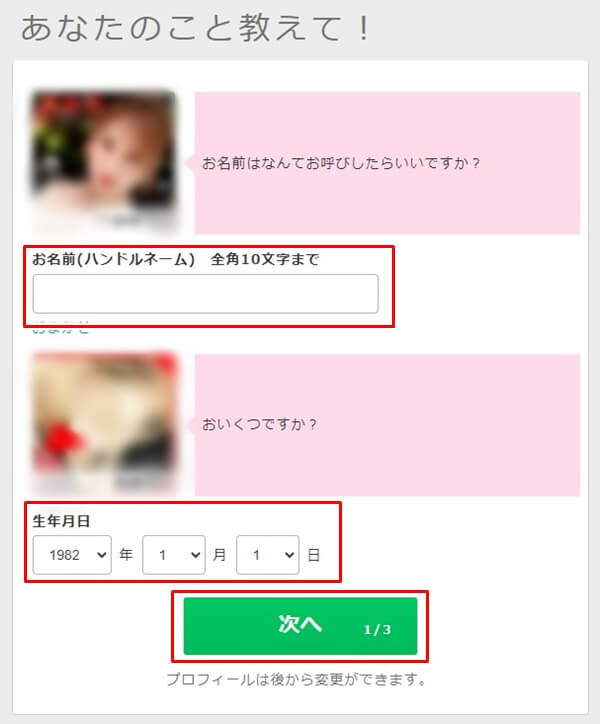Screen dimensions: 600x724
Task: Click the chevron arrow on the 1982 selector
Action: [102, 555]
